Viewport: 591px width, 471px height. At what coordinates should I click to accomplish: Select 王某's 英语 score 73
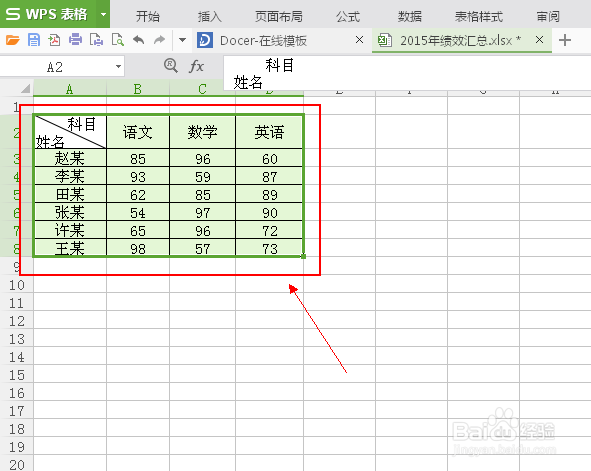click(269, 248)
